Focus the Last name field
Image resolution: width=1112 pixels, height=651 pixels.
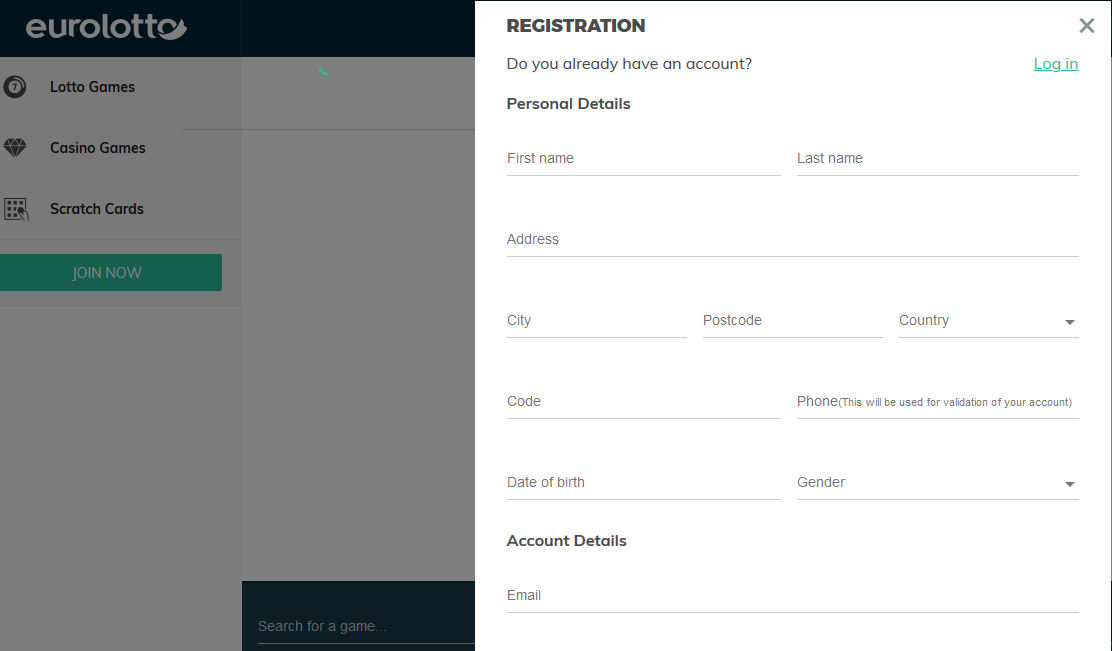click(x=938, y=159)
